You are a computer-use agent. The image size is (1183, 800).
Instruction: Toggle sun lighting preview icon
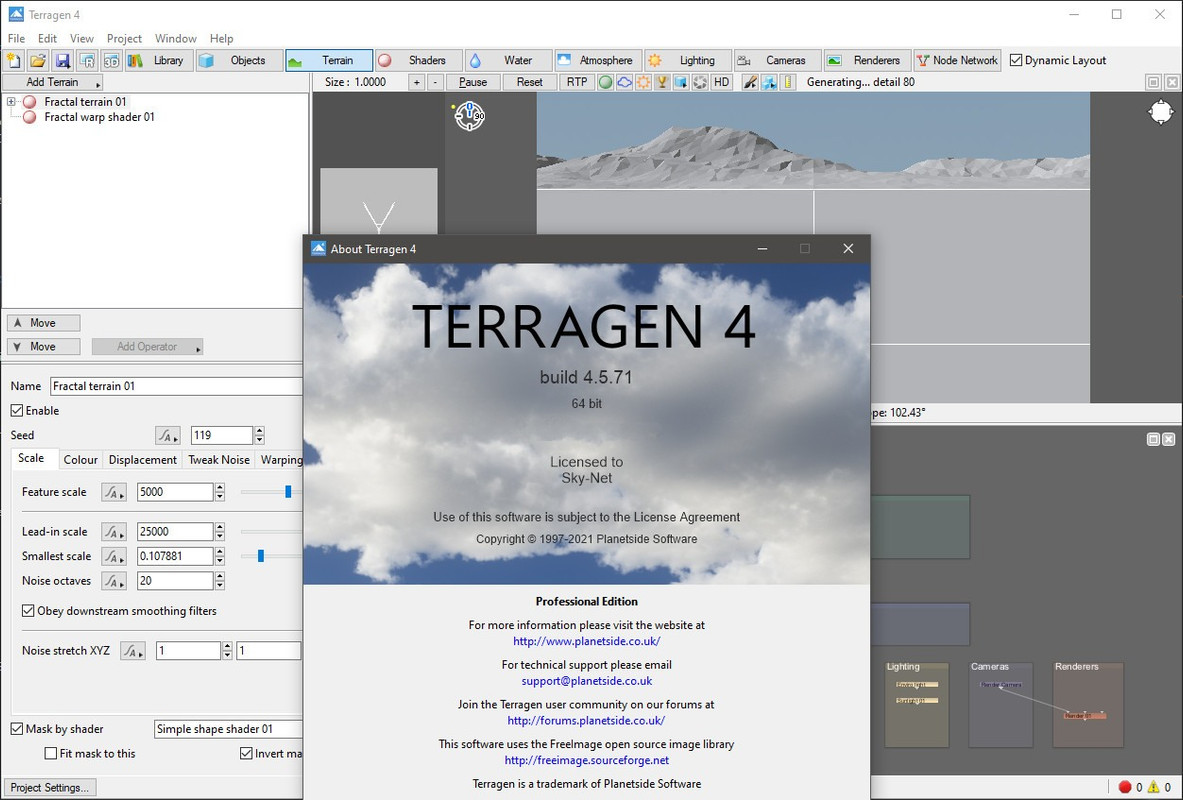coord(643,82)
